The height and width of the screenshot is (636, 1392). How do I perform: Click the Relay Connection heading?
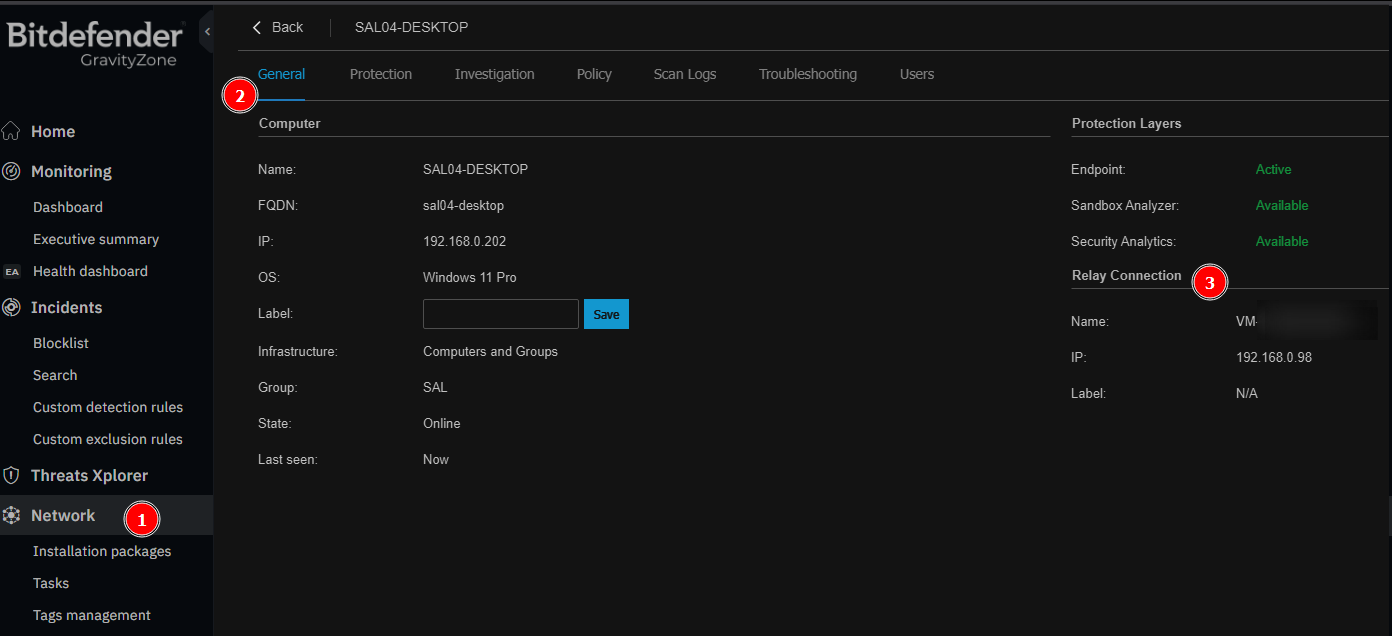pyautogui.click(x=1126, y=275)
